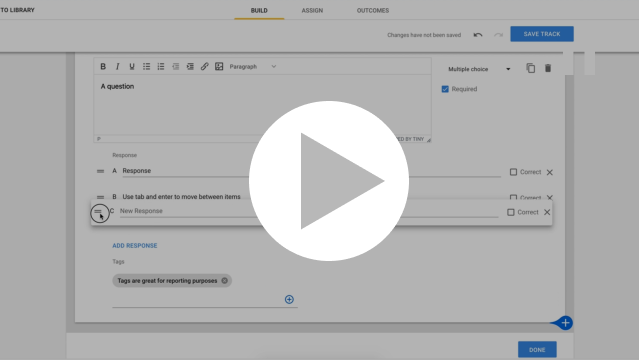Uncheck the Required checkbox
This screenshot has height=360, width=639.
[445, 89]
